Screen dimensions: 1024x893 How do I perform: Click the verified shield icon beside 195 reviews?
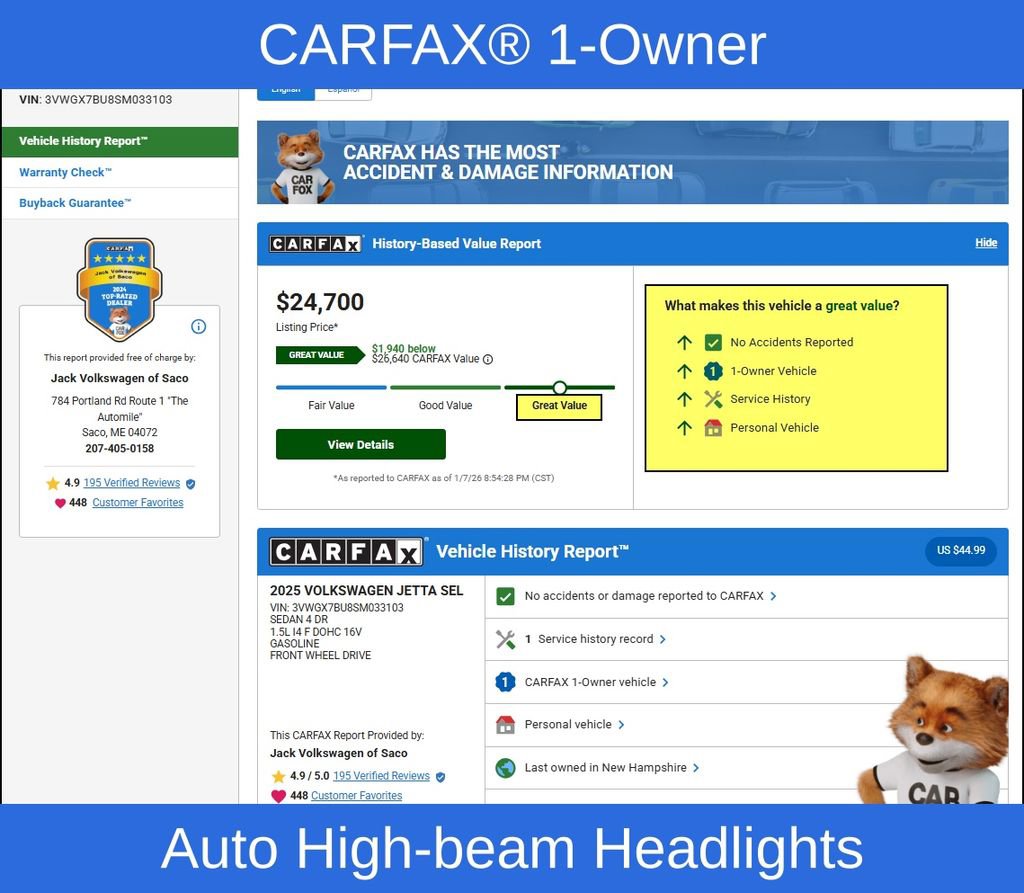(x=191, y=483)
